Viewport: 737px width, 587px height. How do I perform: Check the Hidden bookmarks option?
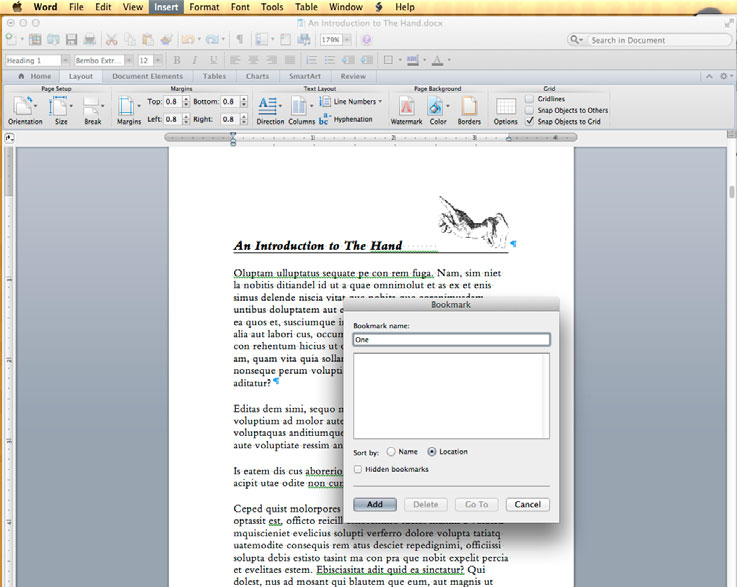coord(359,469)
